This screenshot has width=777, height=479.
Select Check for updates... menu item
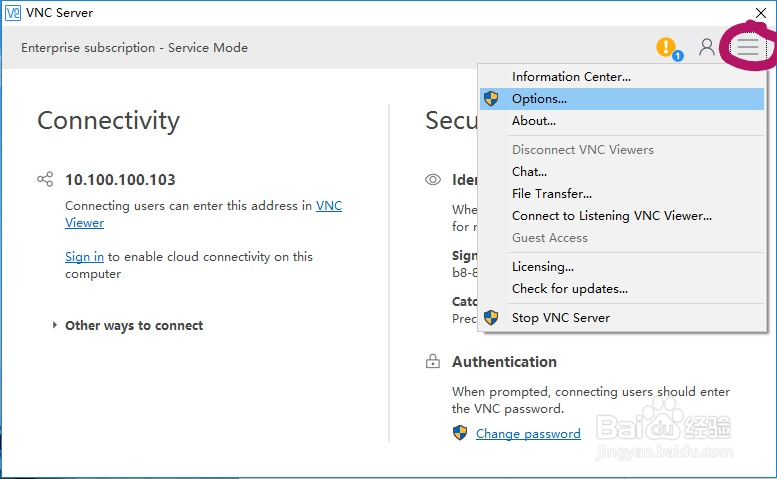(569, 289)
